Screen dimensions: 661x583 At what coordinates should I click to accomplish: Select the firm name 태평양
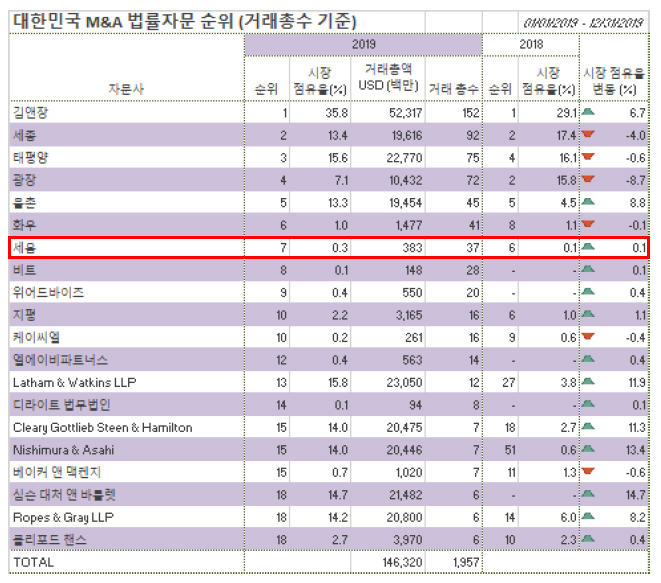pyautogui.click(x=30, y=158)
